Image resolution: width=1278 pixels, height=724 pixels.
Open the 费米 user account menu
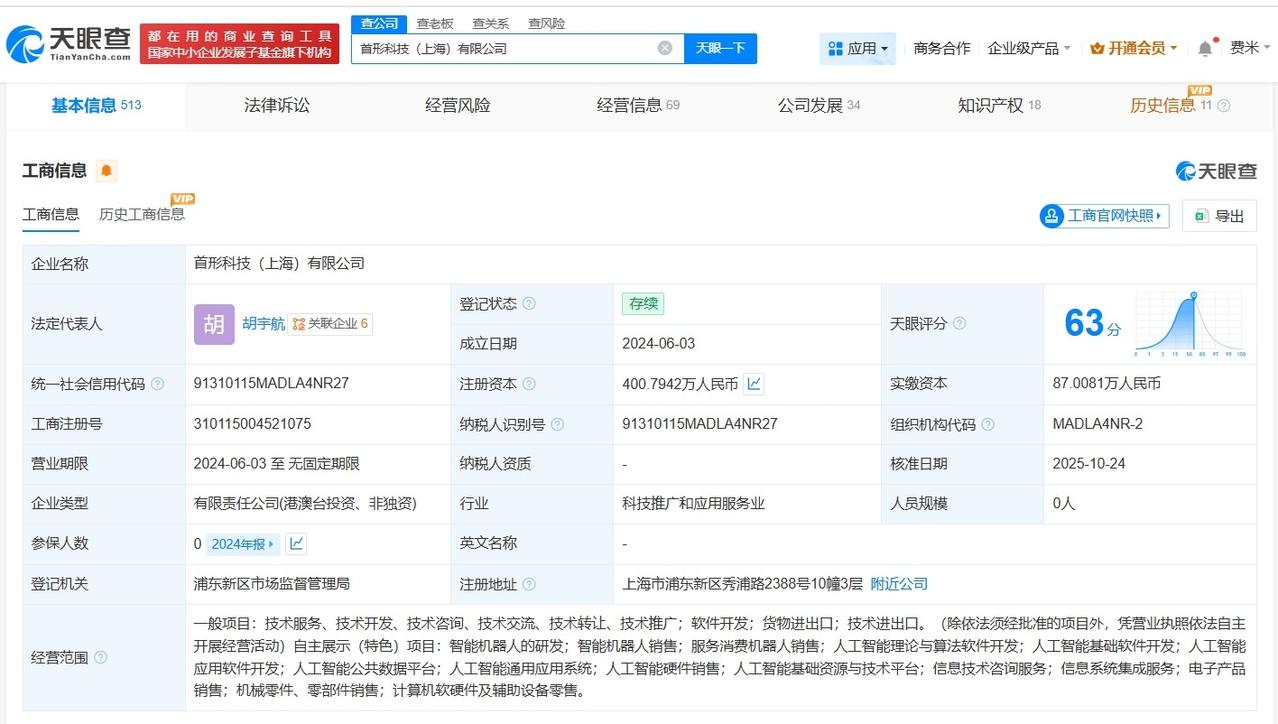click(1249, 48)
